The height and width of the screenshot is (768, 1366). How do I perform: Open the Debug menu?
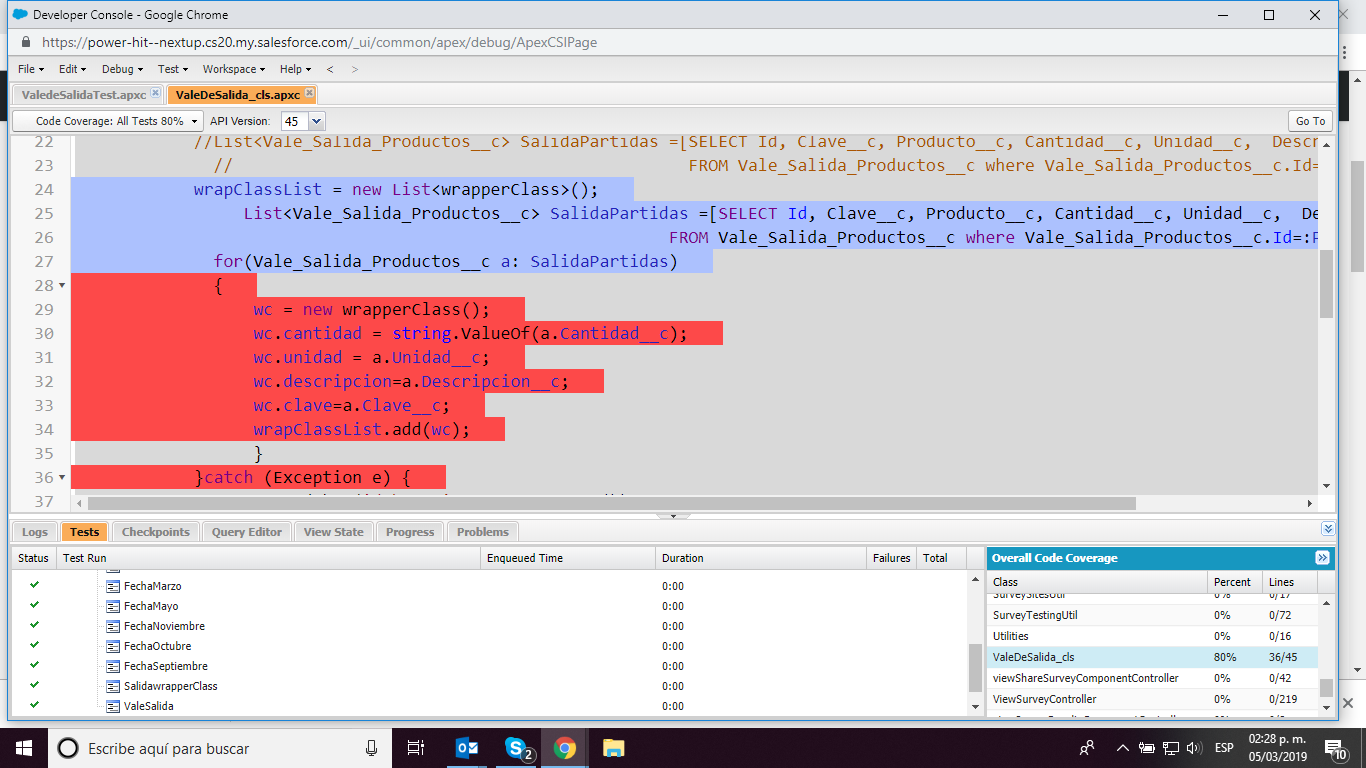[122, 69]
